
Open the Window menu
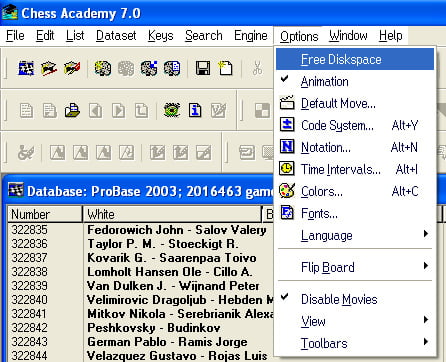coord(348,35)
